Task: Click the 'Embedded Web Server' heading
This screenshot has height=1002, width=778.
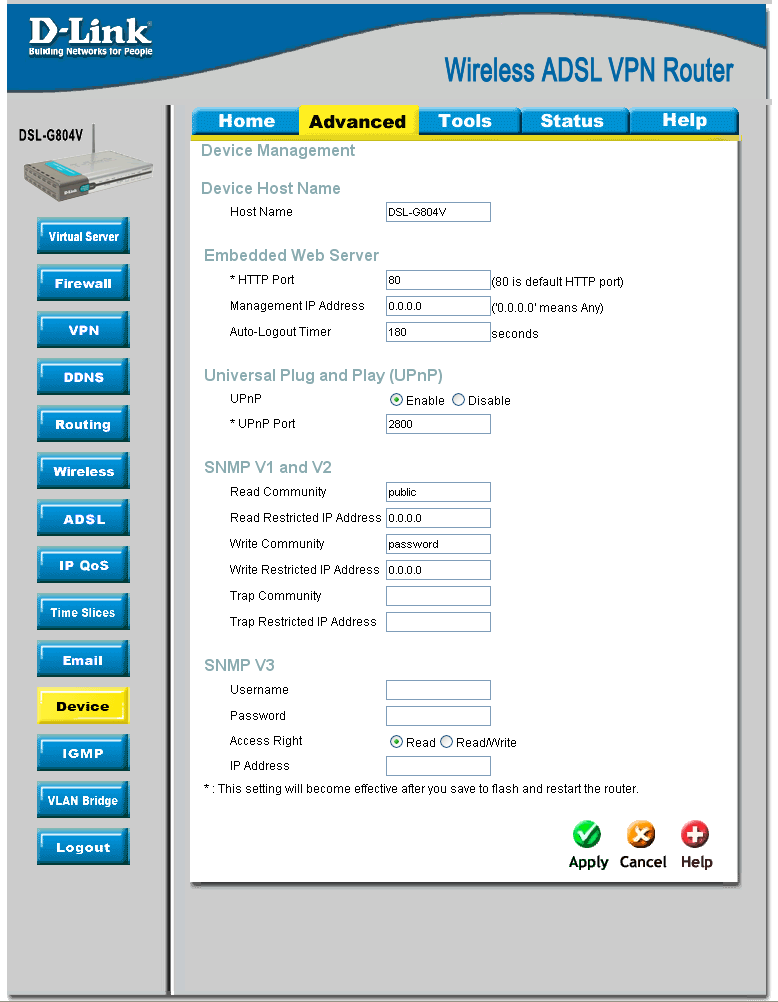Action: 291,255
